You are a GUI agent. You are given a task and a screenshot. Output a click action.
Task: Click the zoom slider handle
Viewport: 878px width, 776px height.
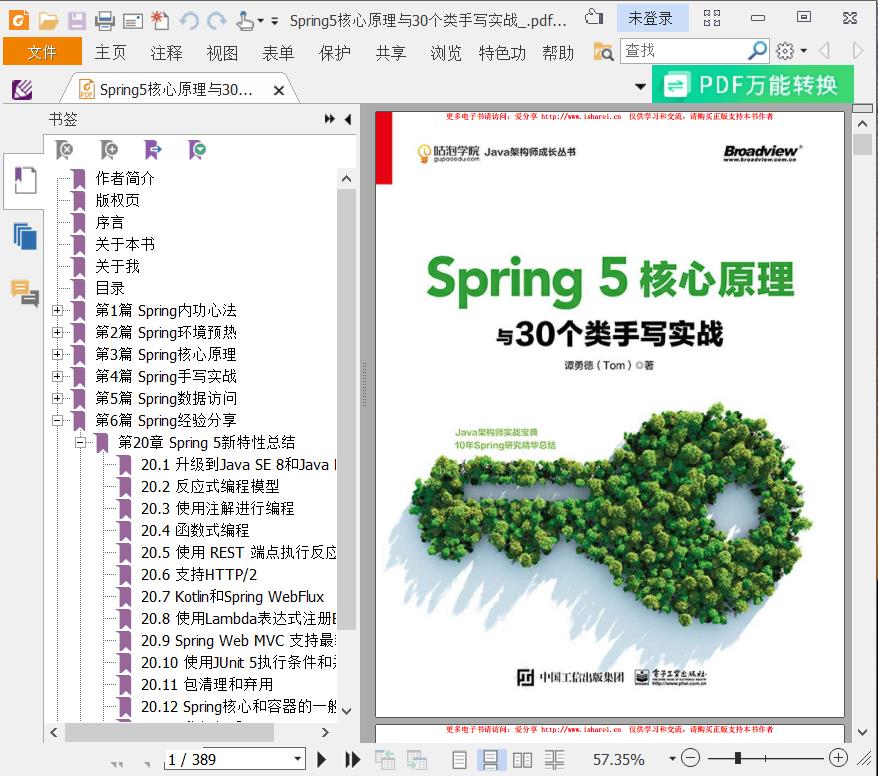(x=738, y=758)
